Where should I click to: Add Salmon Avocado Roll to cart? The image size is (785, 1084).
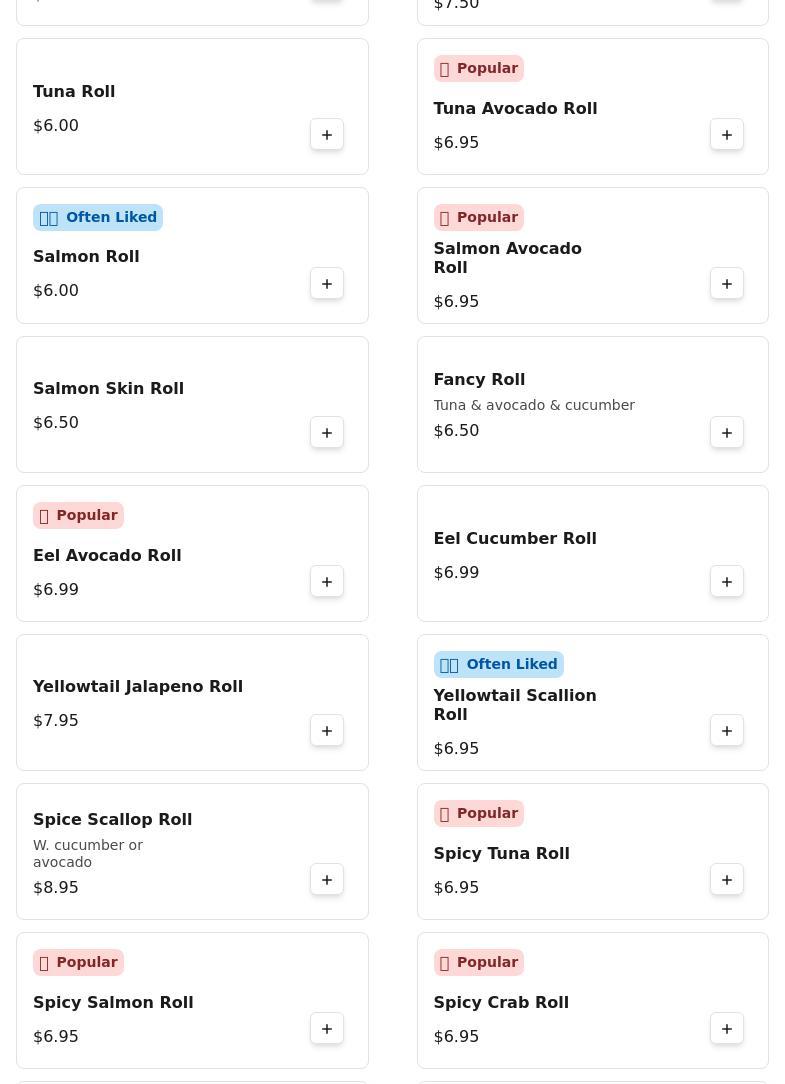click(727, 284)
